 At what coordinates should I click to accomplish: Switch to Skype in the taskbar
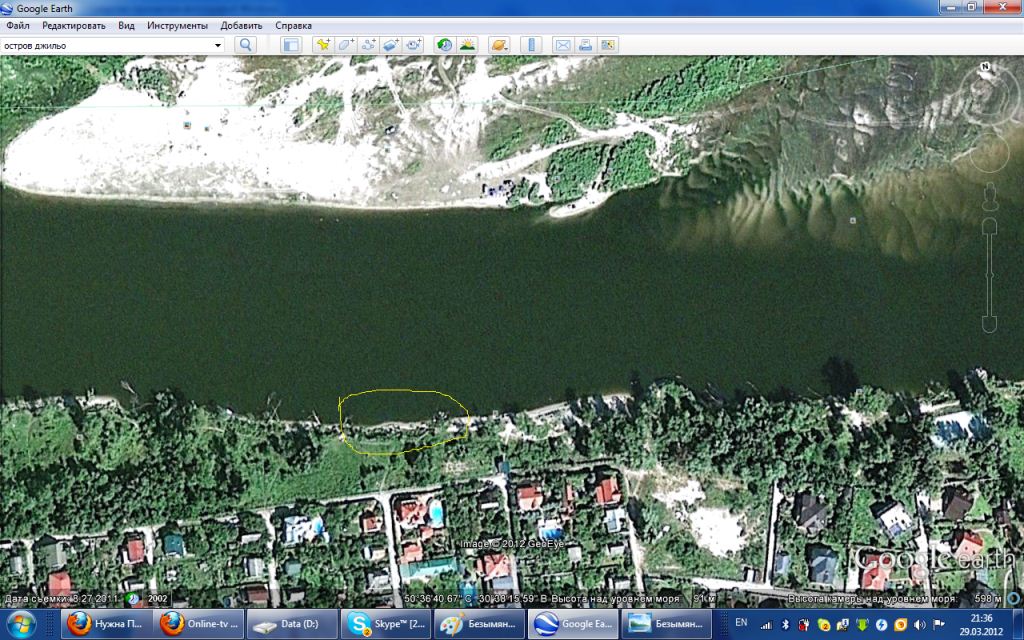(x=384, y=624)
